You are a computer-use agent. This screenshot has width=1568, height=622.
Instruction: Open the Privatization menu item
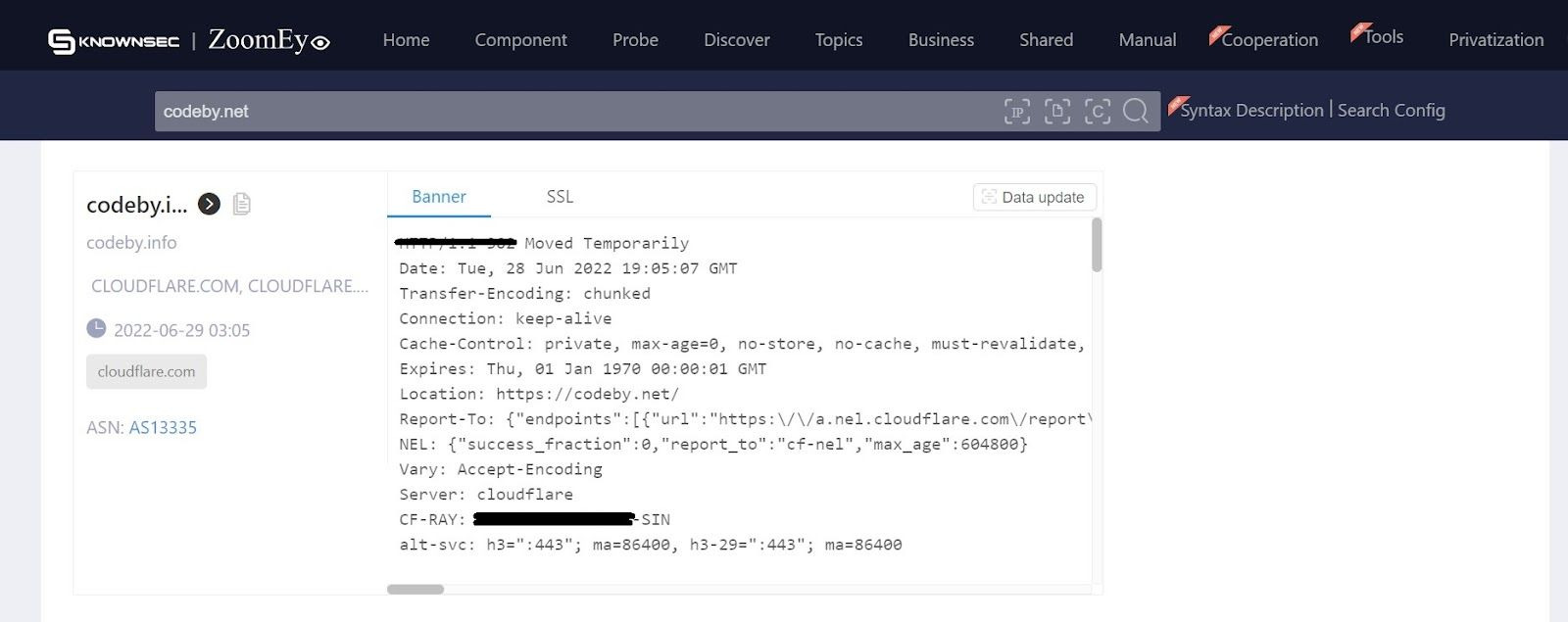pos(1495,40)
